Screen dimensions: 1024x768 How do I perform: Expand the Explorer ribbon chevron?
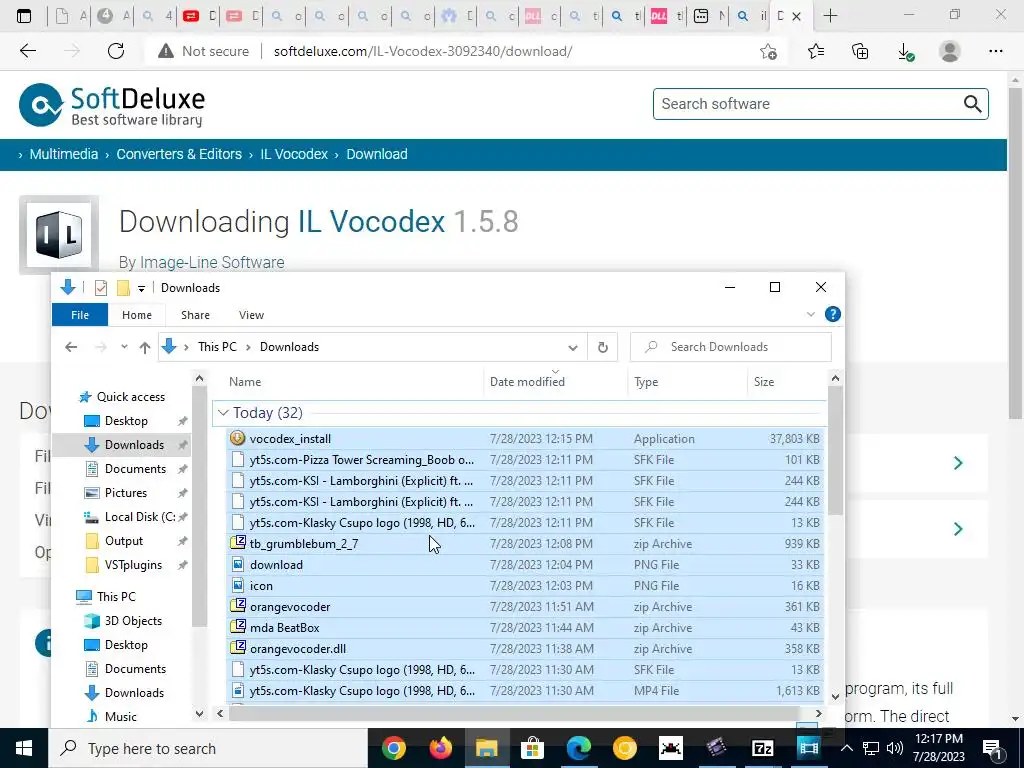(x=810, y=315)
